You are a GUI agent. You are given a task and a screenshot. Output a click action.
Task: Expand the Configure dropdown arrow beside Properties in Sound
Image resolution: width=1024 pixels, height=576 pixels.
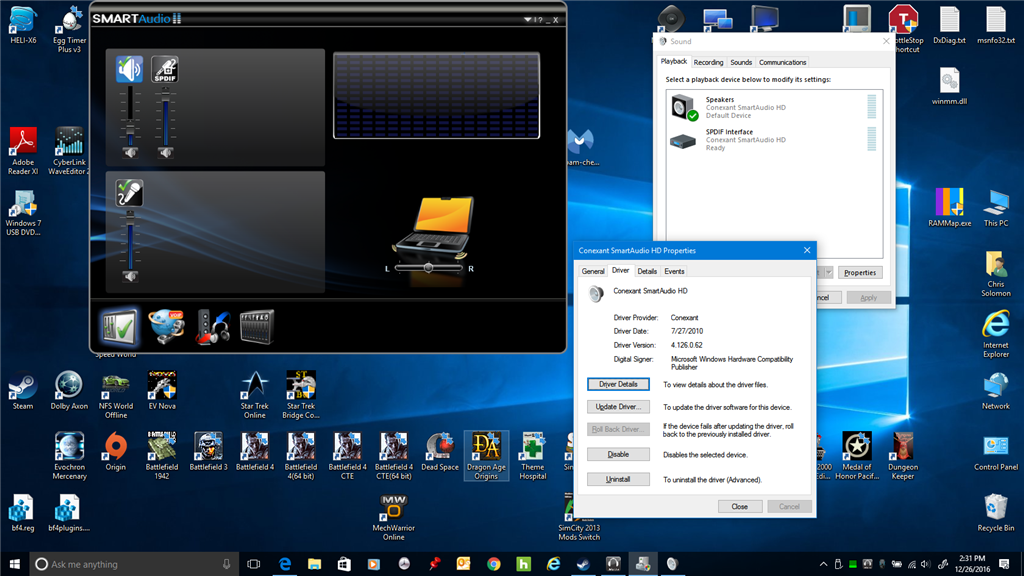coord(828,272)
